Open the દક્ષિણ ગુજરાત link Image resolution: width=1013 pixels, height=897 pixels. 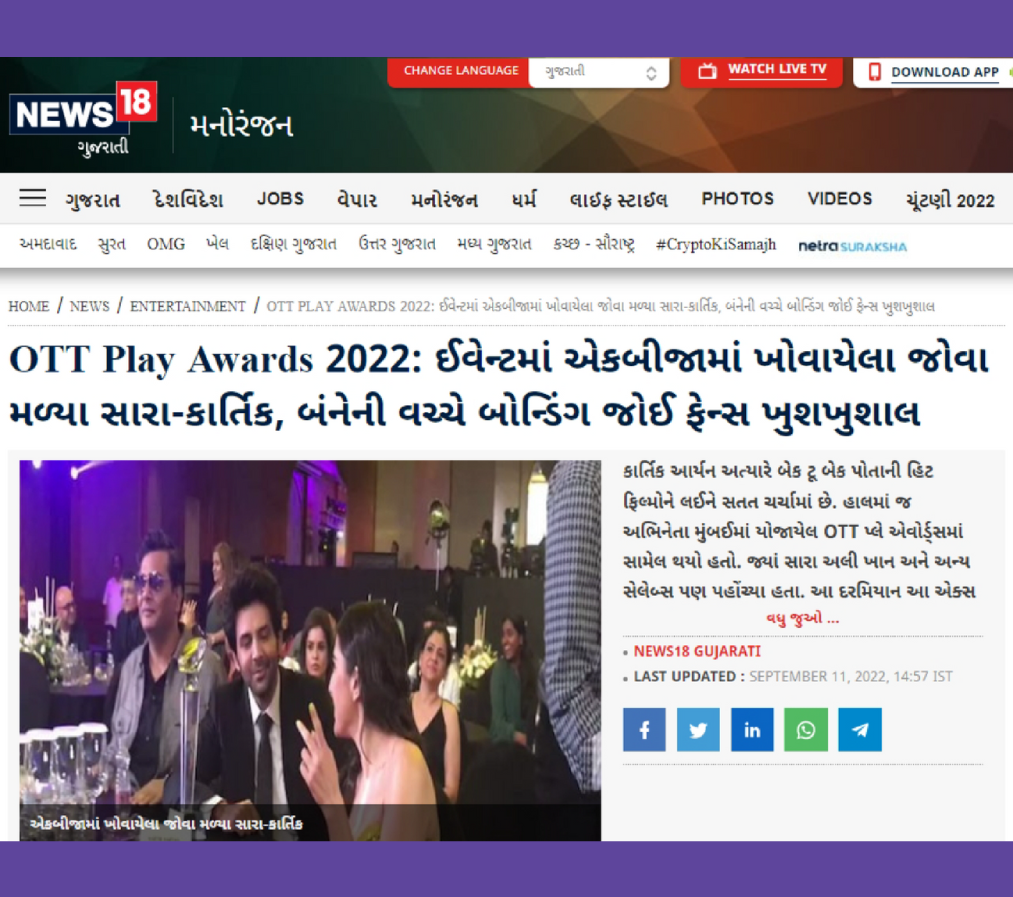pyautogui.click(x=293, y=244)
